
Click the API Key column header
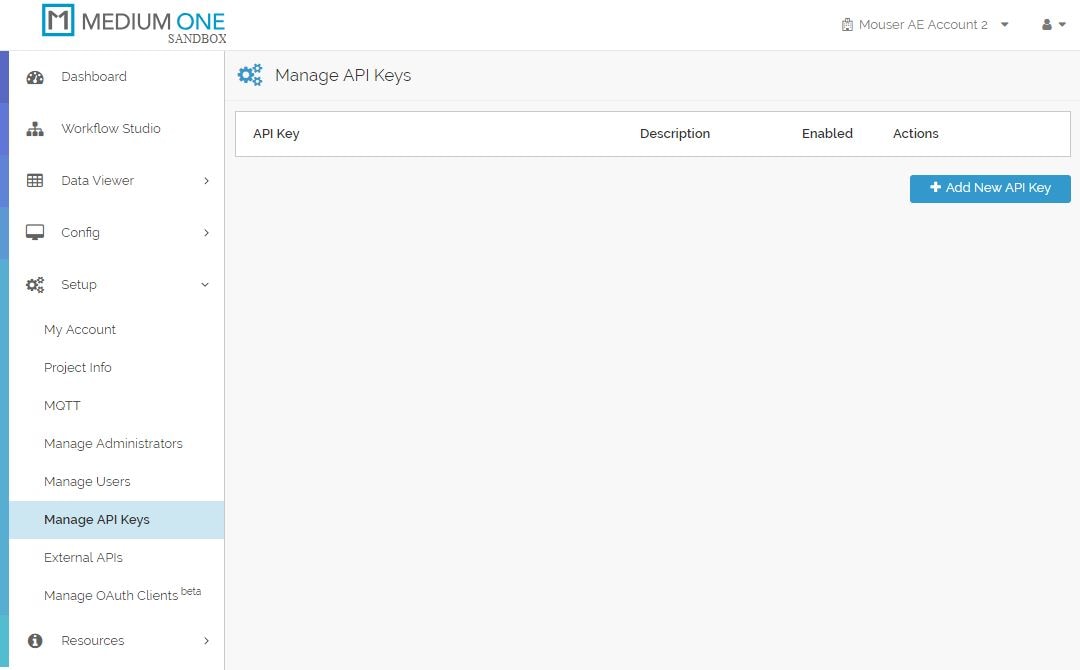(x=276, y=133)
